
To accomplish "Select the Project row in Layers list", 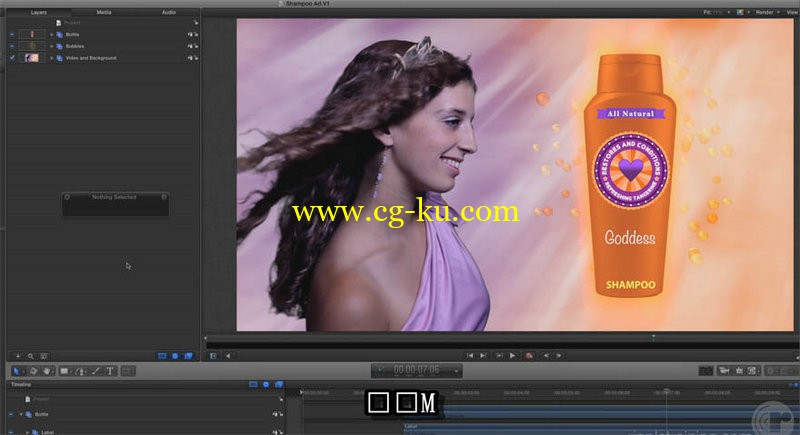I will tap(102, 22).
